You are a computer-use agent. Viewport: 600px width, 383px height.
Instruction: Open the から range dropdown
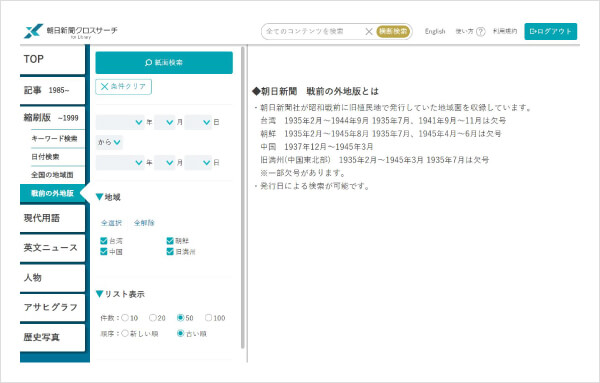109,142
